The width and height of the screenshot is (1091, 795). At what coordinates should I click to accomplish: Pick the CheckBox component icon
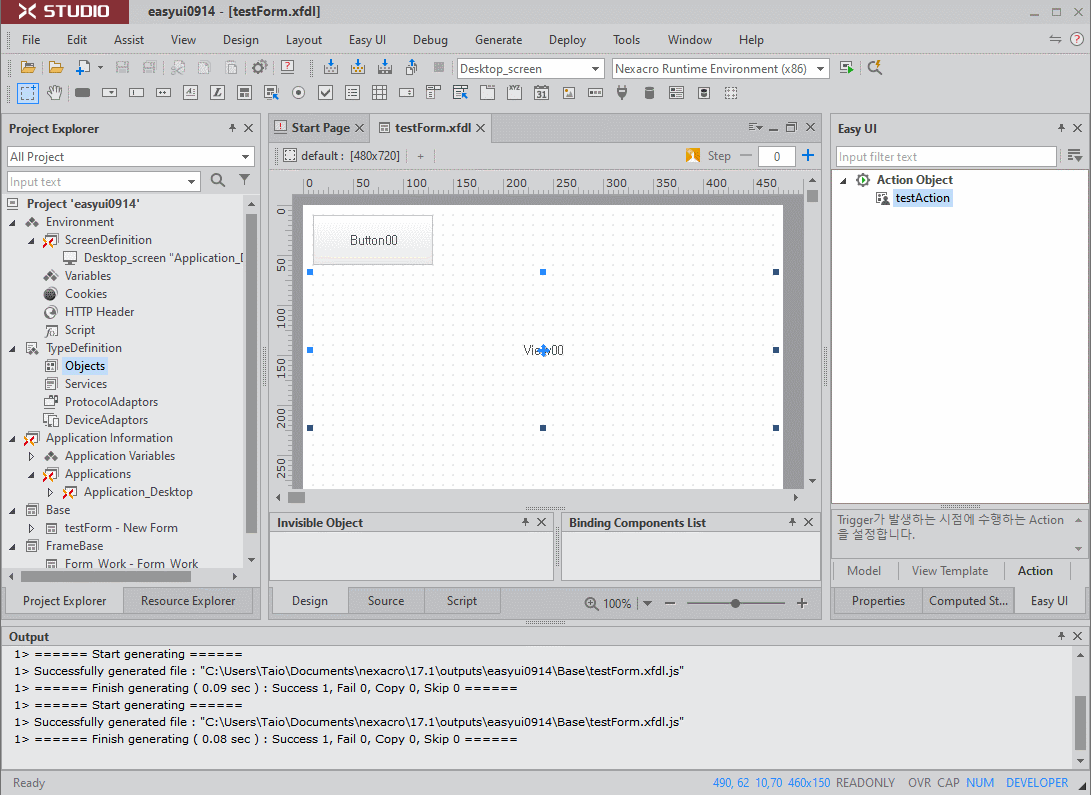[326, 93]
